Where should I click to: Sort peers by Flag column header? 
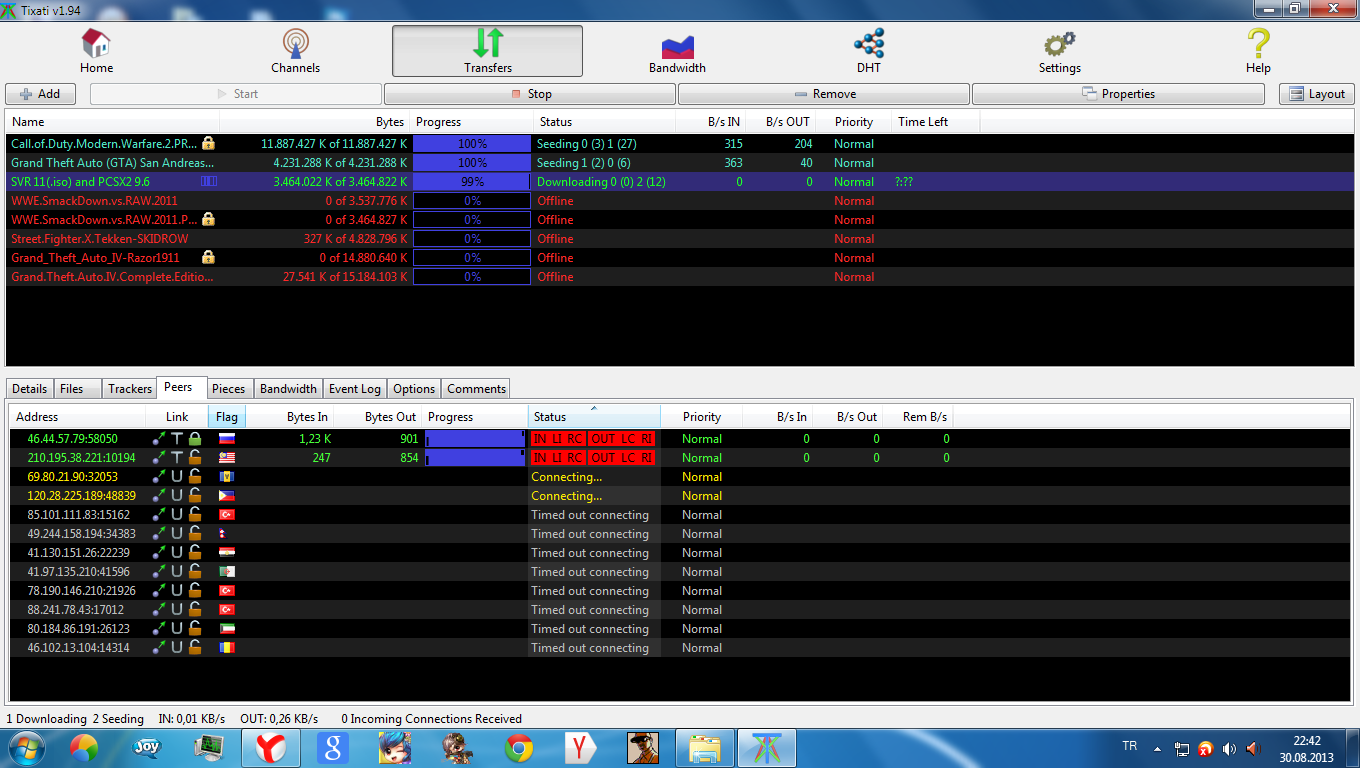[227, 416]
